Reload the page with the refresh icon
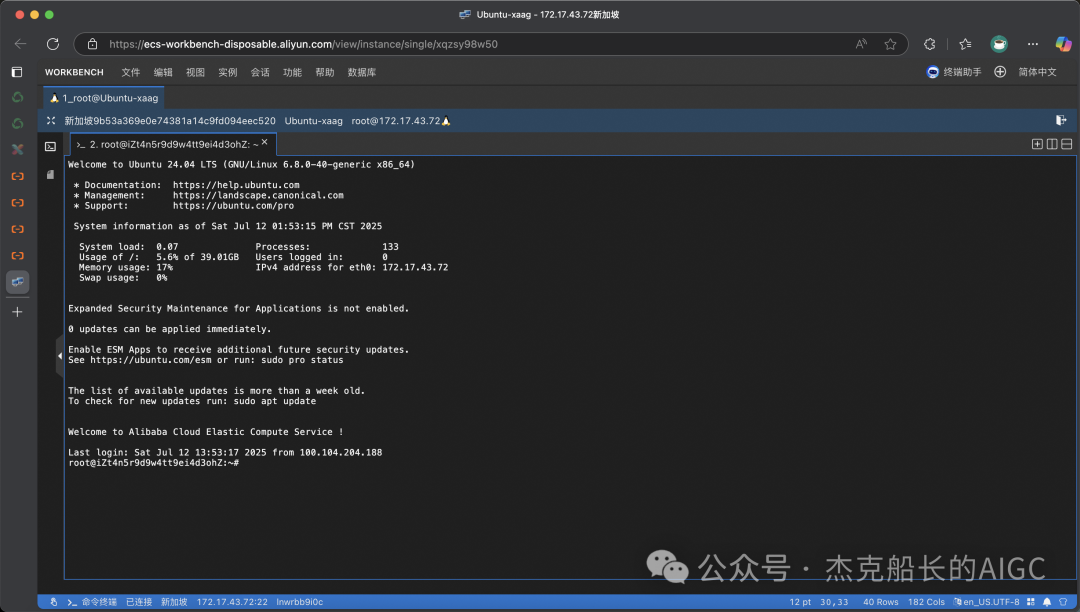The image size is (1080, 612). click(53, 44)
